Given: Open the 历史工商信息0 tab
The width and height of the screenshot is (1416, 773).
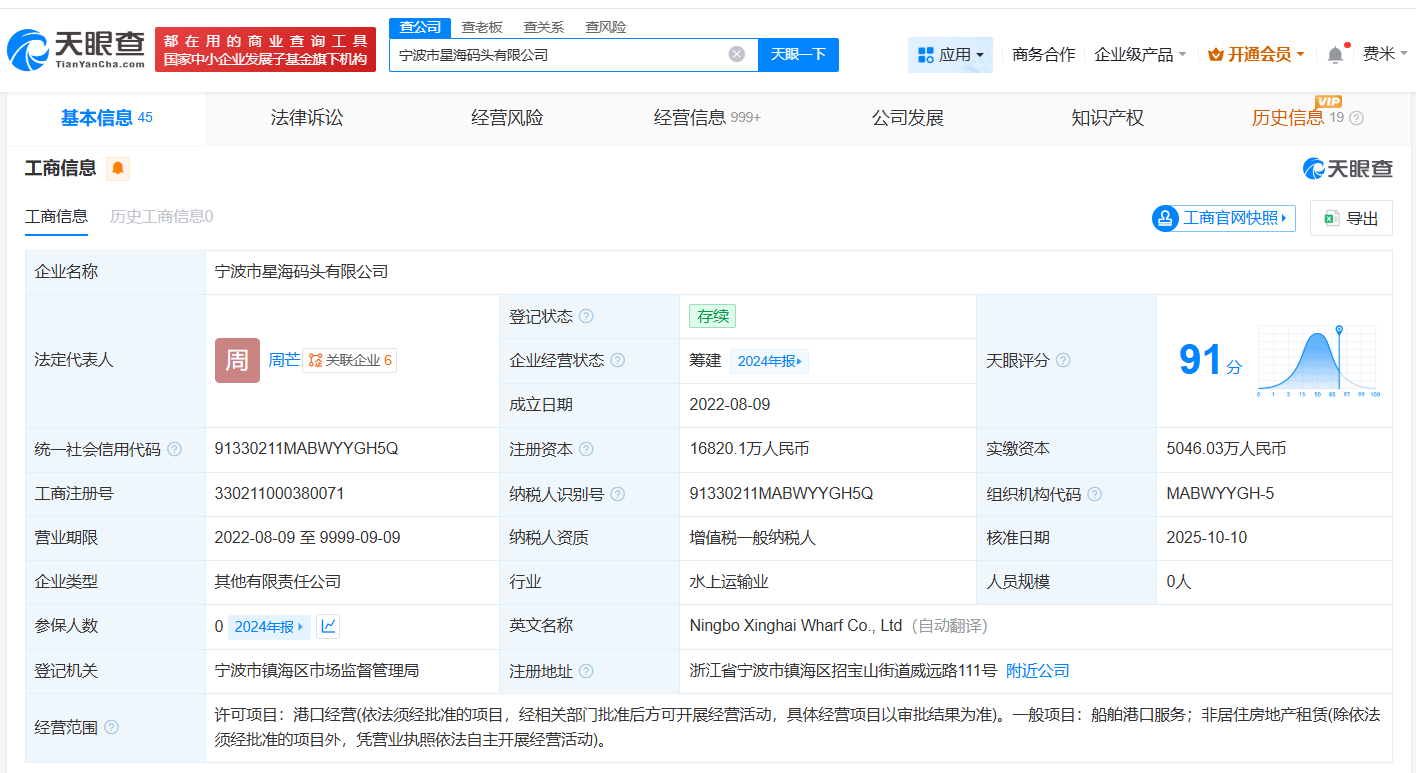Looking at the screenshot, I should (160, 217).
